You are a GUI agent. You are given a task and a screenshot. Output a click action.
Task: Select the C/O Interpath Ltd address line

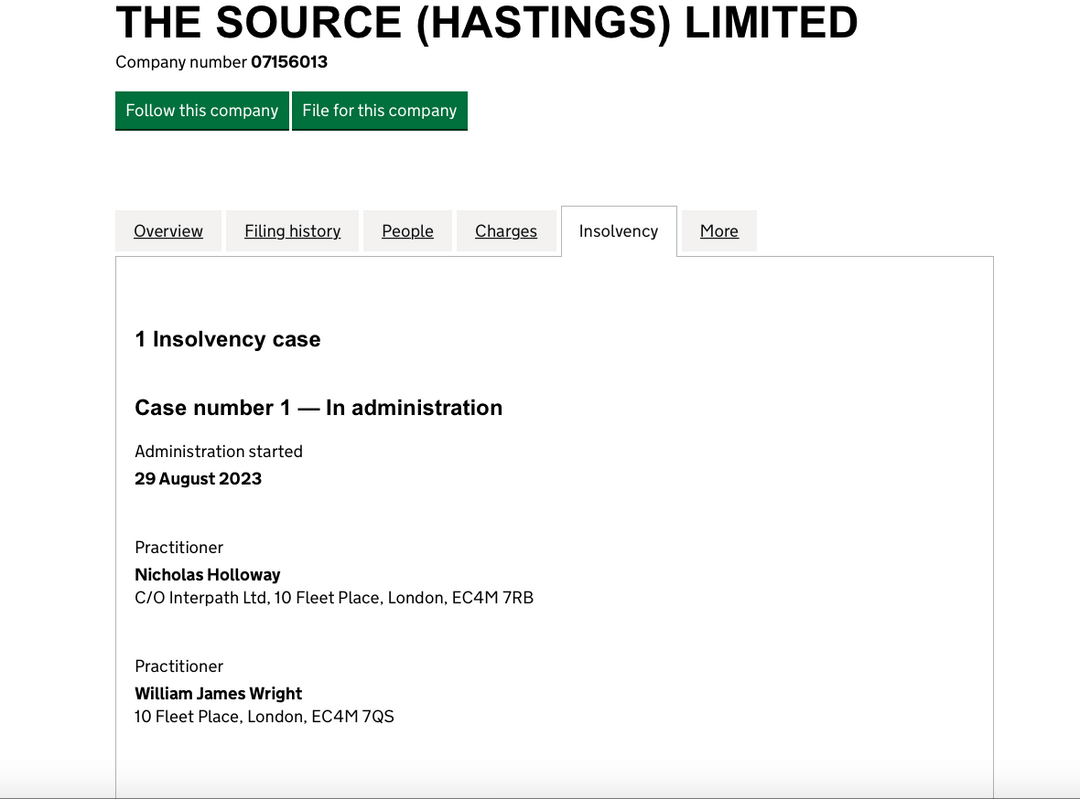pyautogui.click(x=334, y=598)
